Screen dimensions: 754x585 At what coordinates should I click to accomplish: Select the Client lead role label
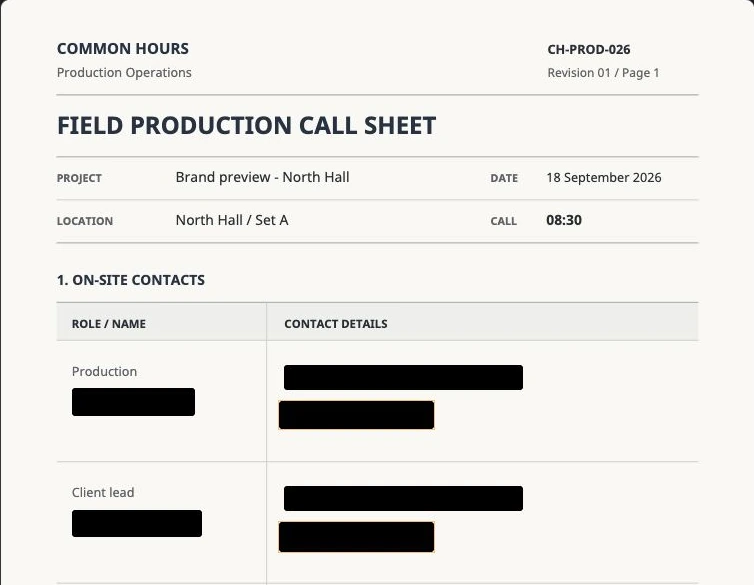pos(103,493)
